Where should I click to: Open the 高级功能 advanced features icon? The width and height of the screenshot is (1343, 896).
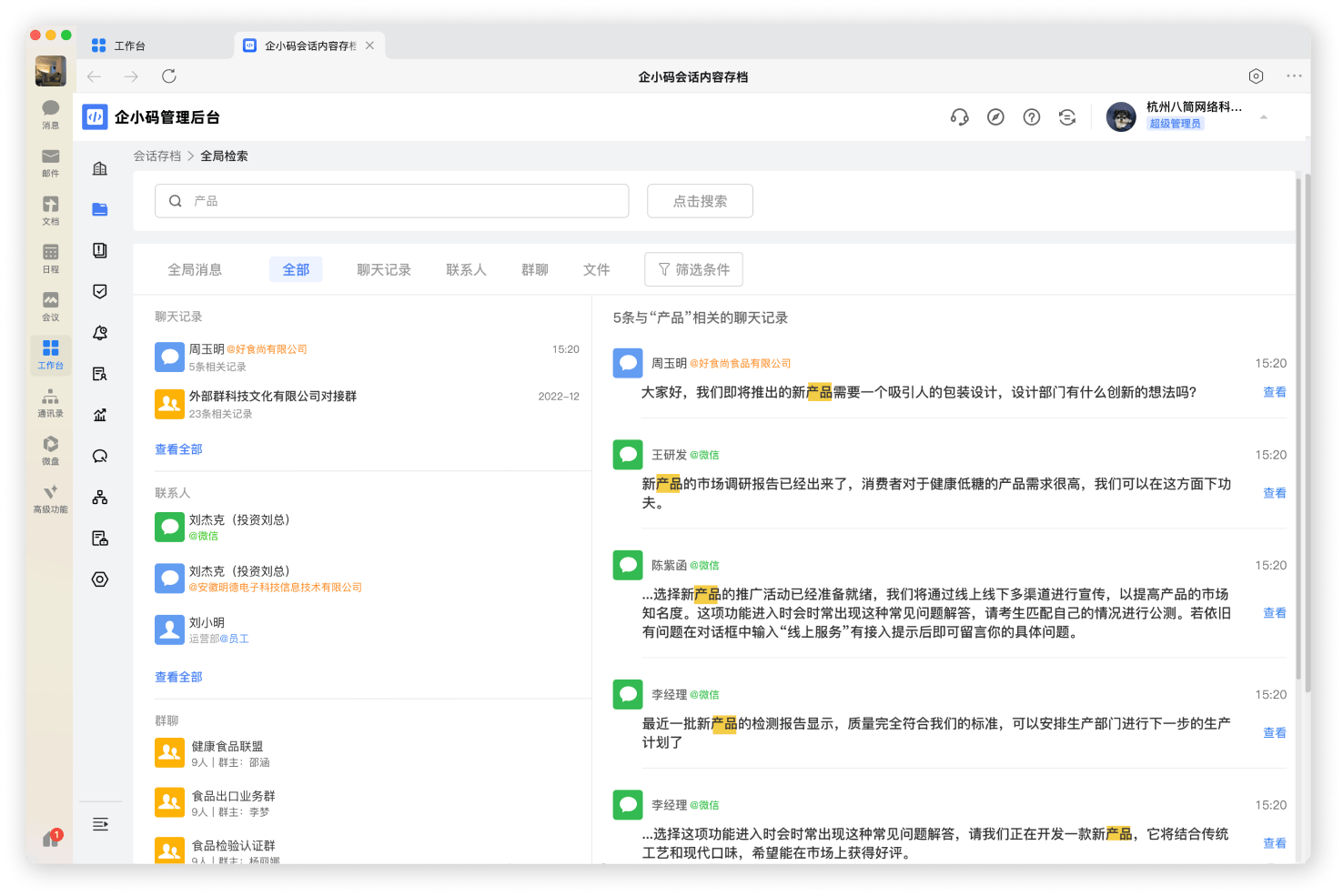(x=50, y=498)
